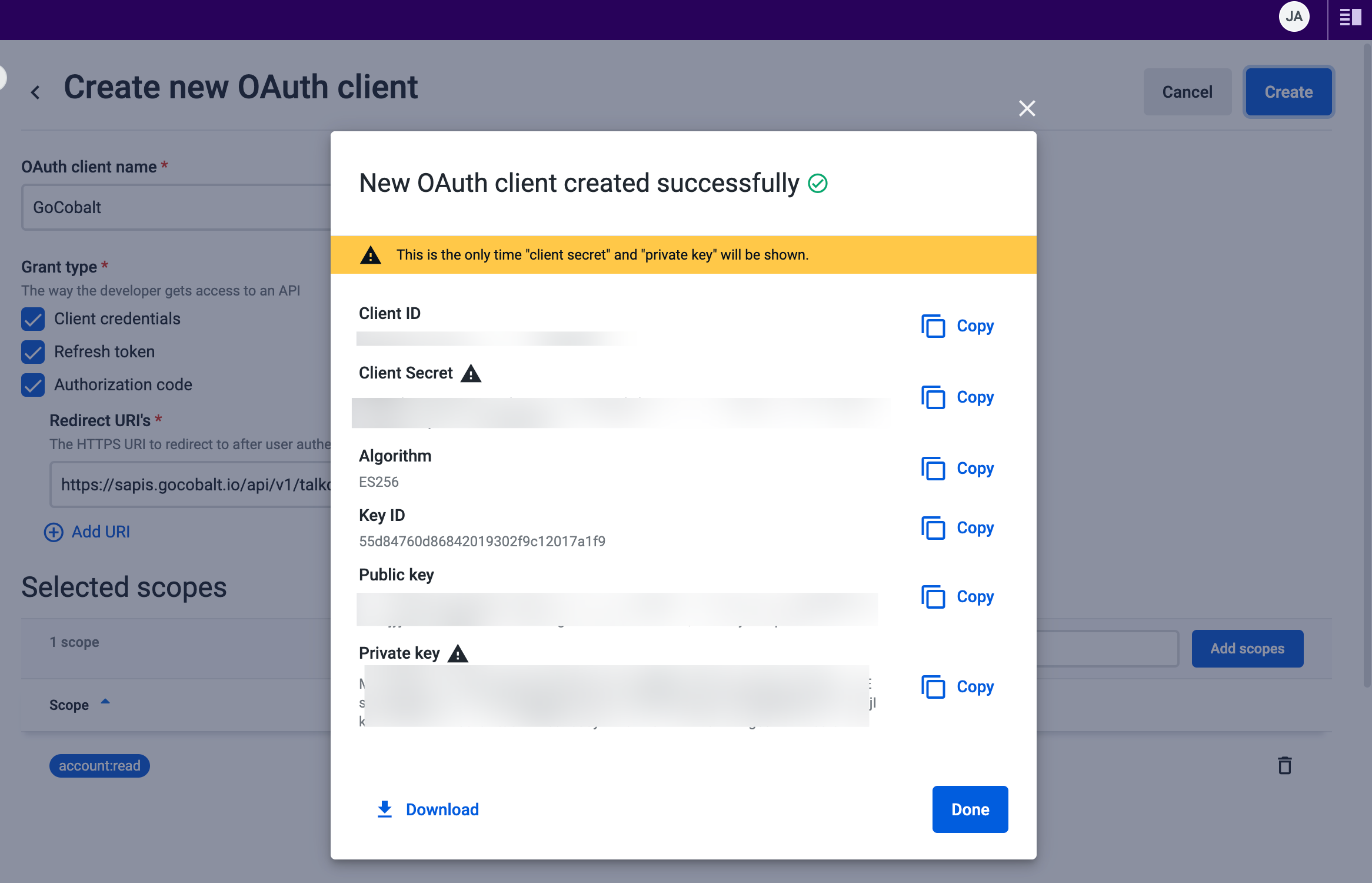
Task: Open the side panel icon in header
Action: pos(1350,17)
